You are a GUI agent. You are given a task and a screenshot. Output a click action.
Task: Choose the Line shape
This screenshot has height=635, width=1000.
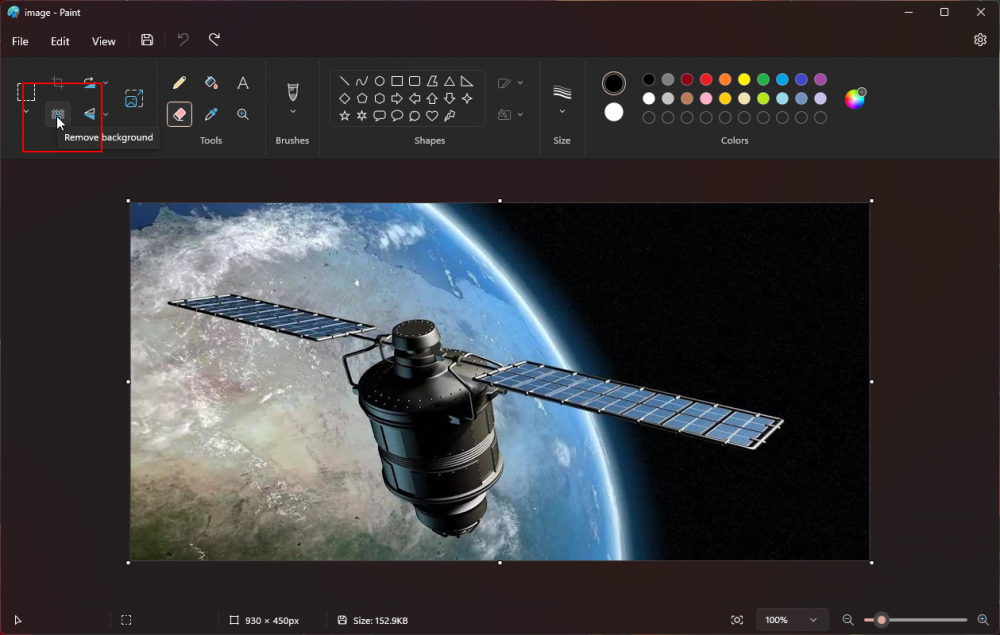click(x=344, y=81)
